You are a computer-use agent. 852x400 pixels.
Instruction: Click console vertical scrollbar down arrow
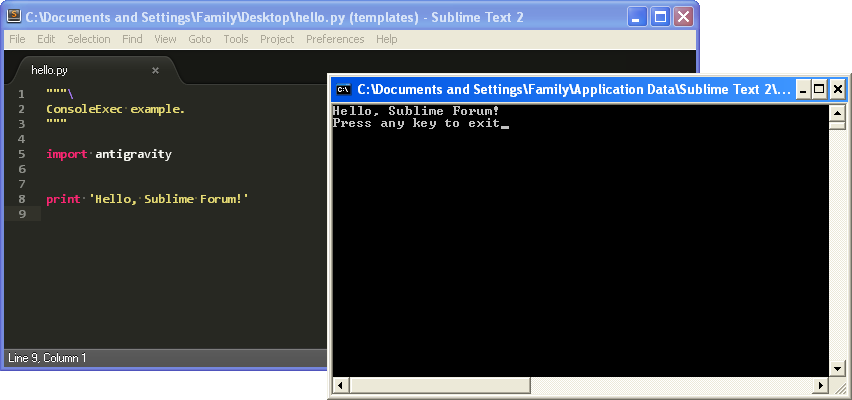(837, 368)
